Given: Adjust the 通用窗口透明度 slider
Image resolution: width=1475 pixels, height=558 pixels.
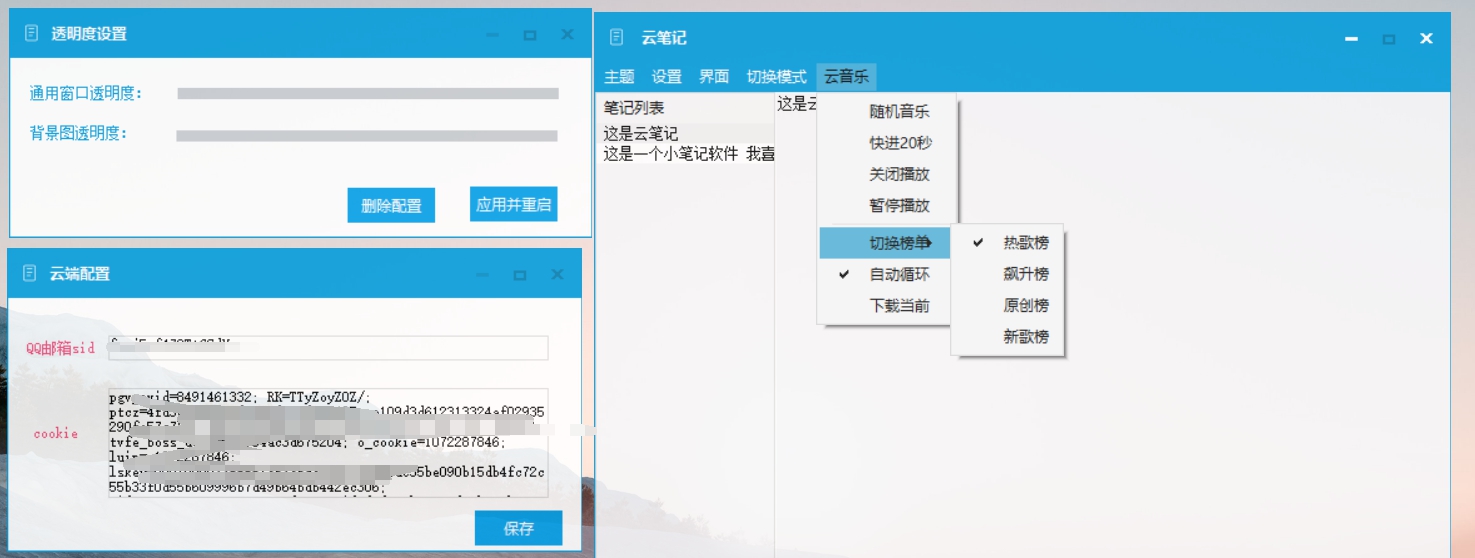Looking at the screenshot, I should point(367,94).
